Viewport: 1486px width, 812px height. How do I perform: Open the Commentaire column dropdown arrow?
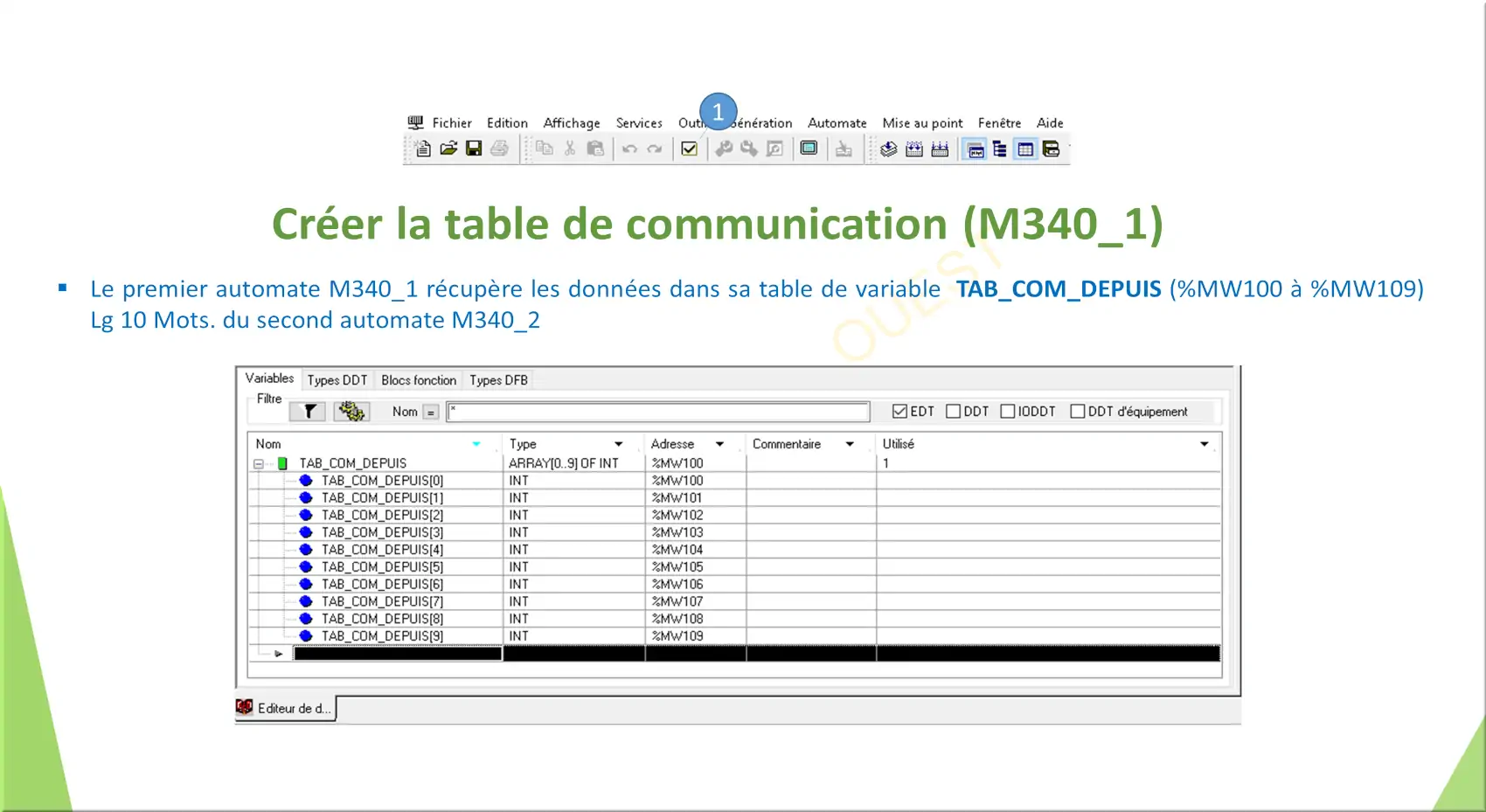coord(850,444)
